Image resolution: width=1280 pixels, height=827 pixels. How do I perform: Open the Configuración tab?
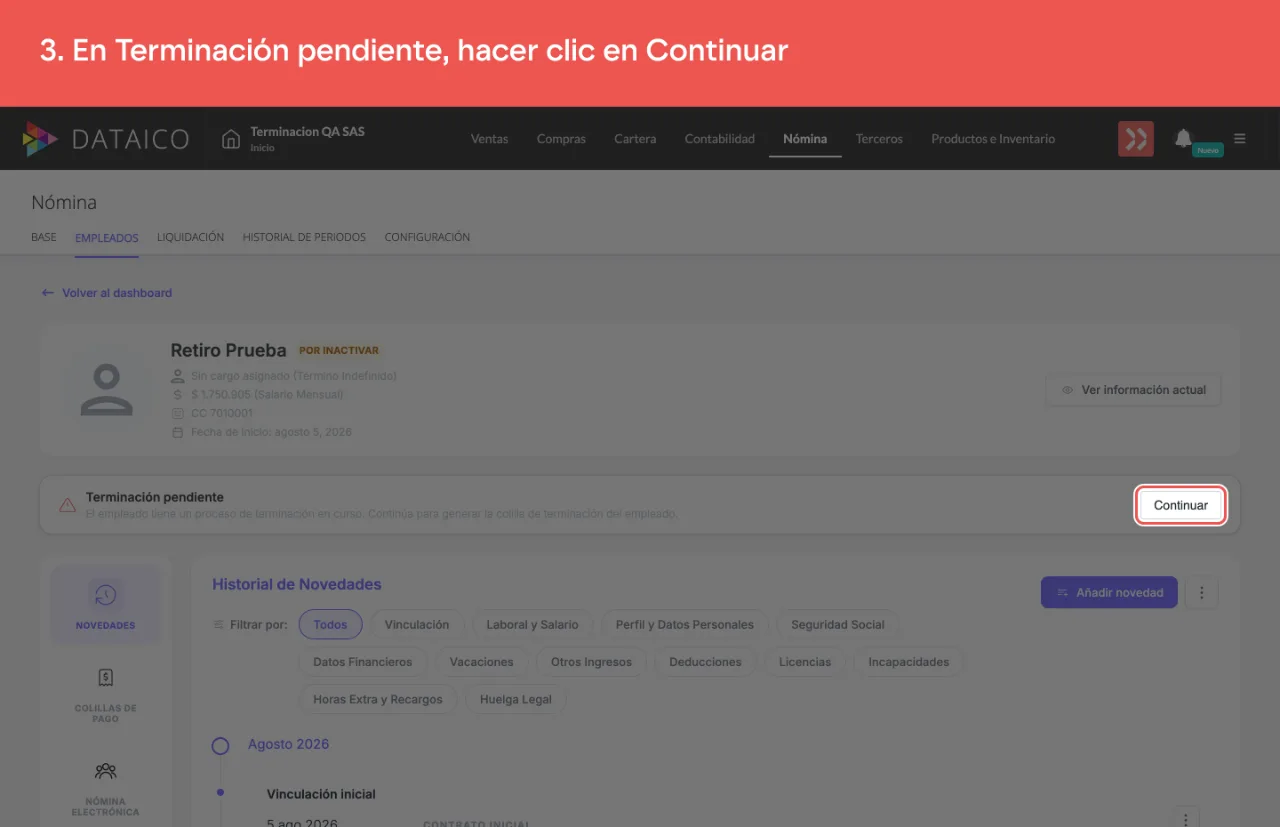point(427,237)
